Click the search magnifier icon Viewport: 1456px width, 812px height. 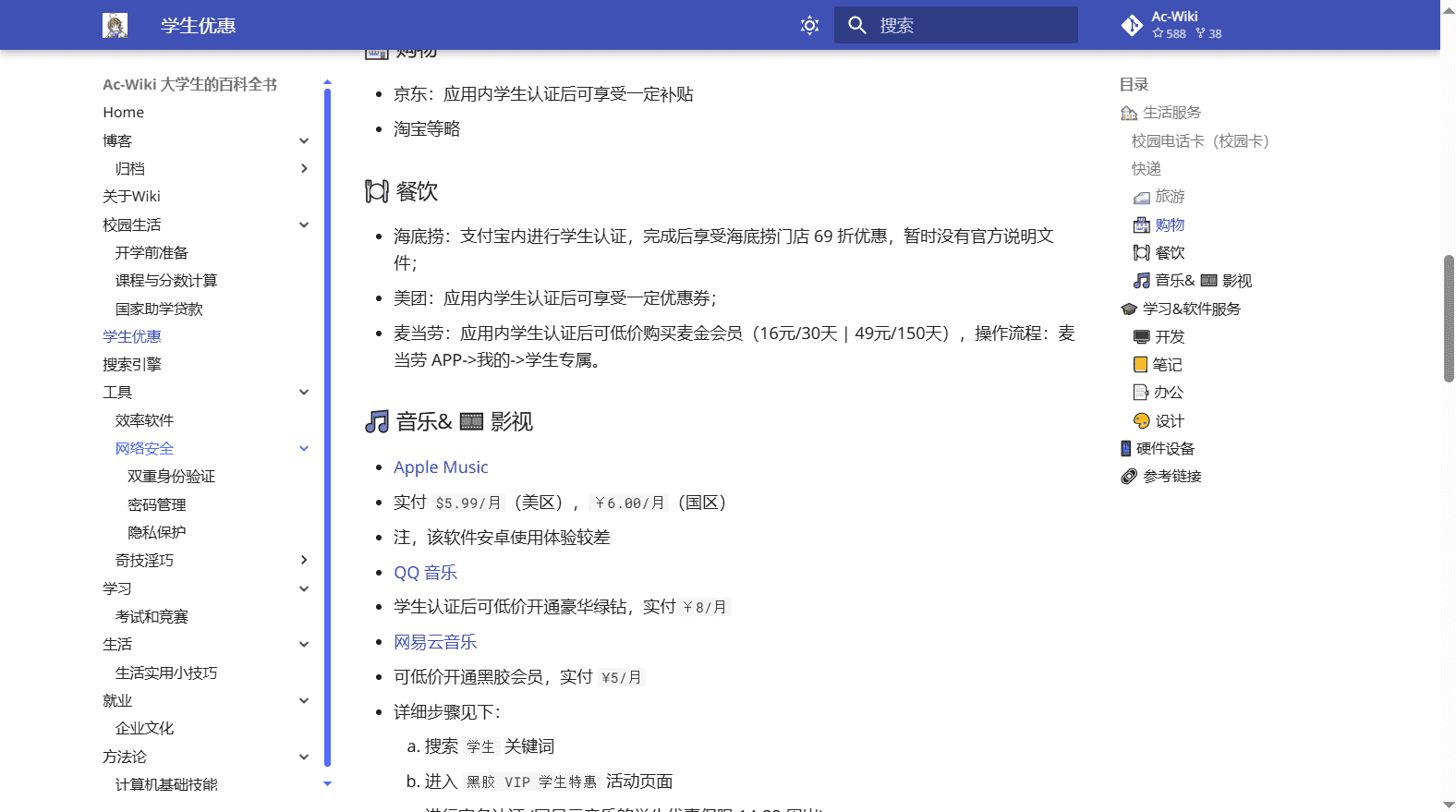pos(857,25)
